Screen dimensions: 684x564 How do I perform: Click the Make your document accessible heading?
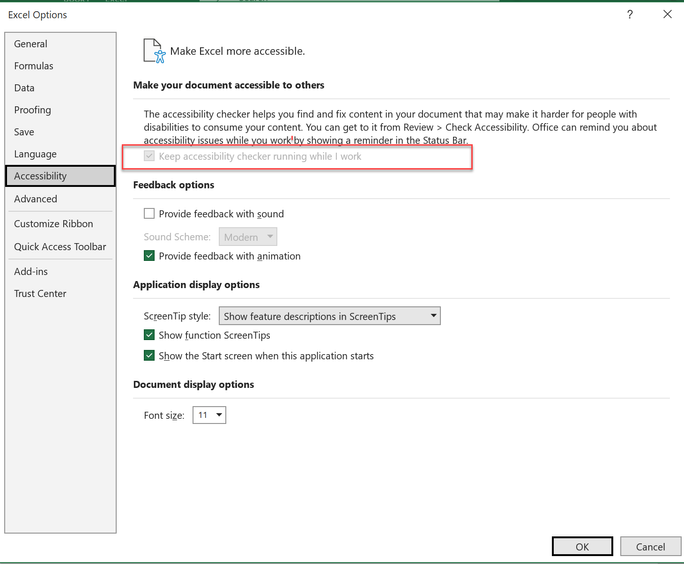coord(229,85)
